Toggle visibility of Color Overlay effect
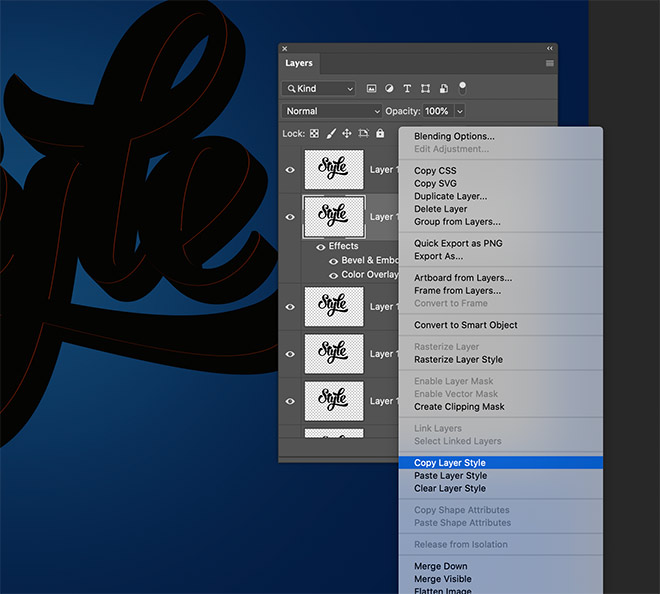Viewport: 660px width, 594px height. tap(333, 275)
